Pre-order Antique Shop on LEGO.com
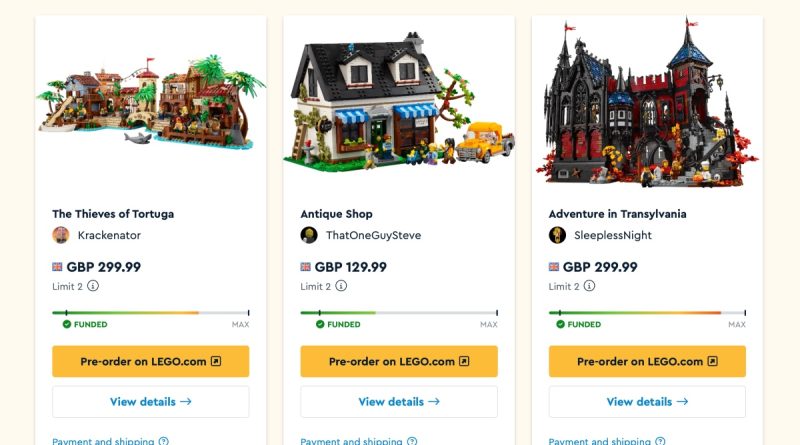 click(398, 361)
